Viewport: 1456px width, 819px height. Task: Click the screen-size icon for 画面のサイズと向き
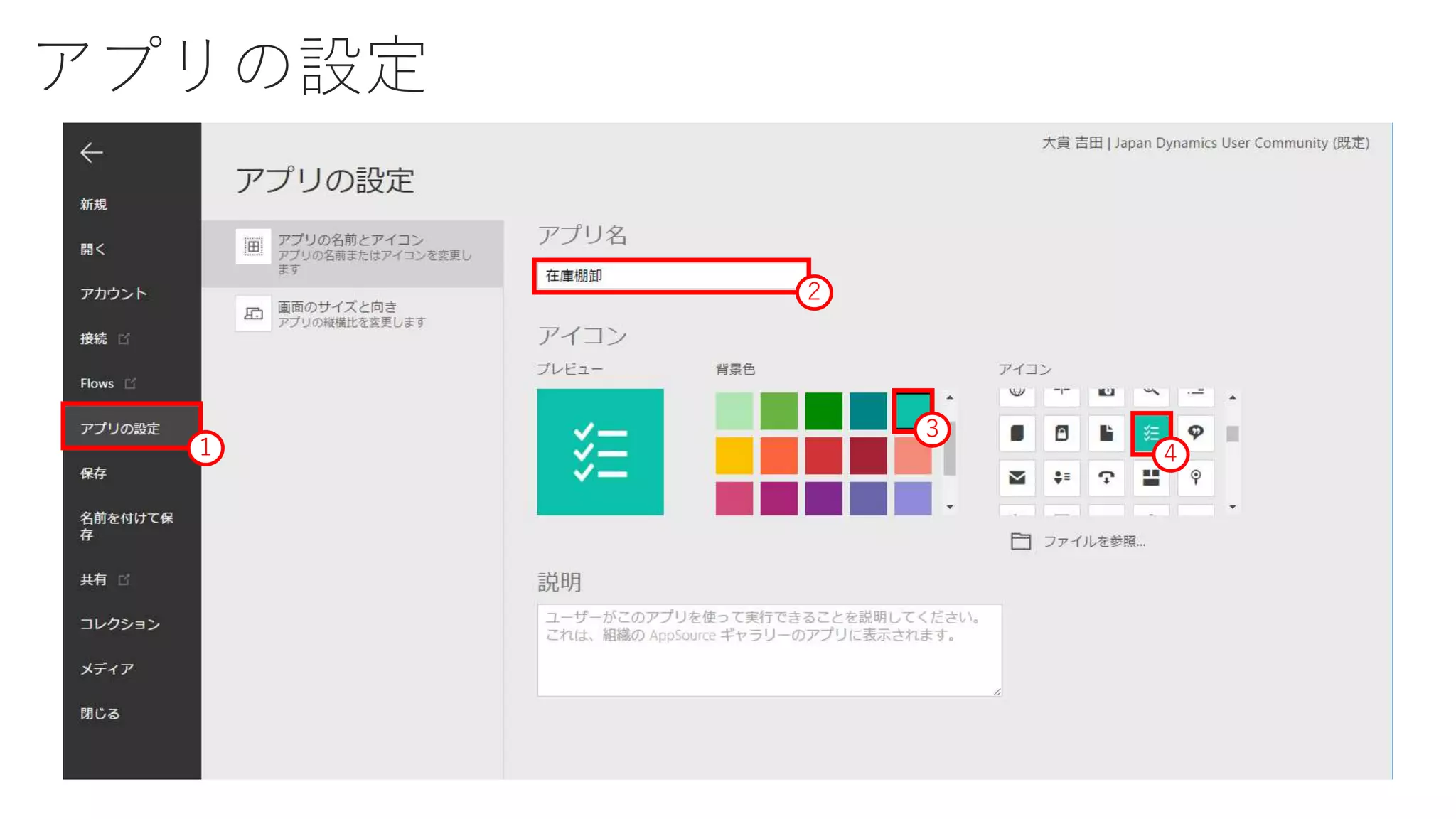(253, 314)
